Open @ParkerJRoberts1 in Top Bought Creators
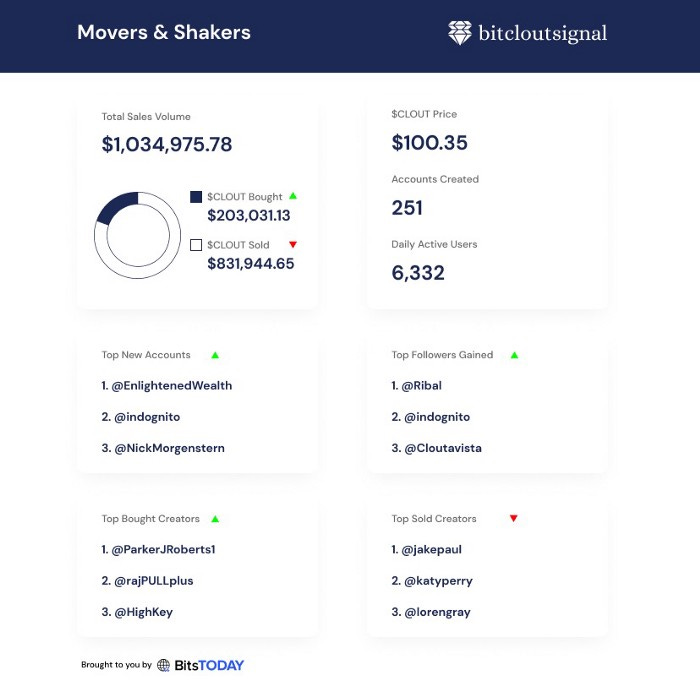 tap(158, 549)
